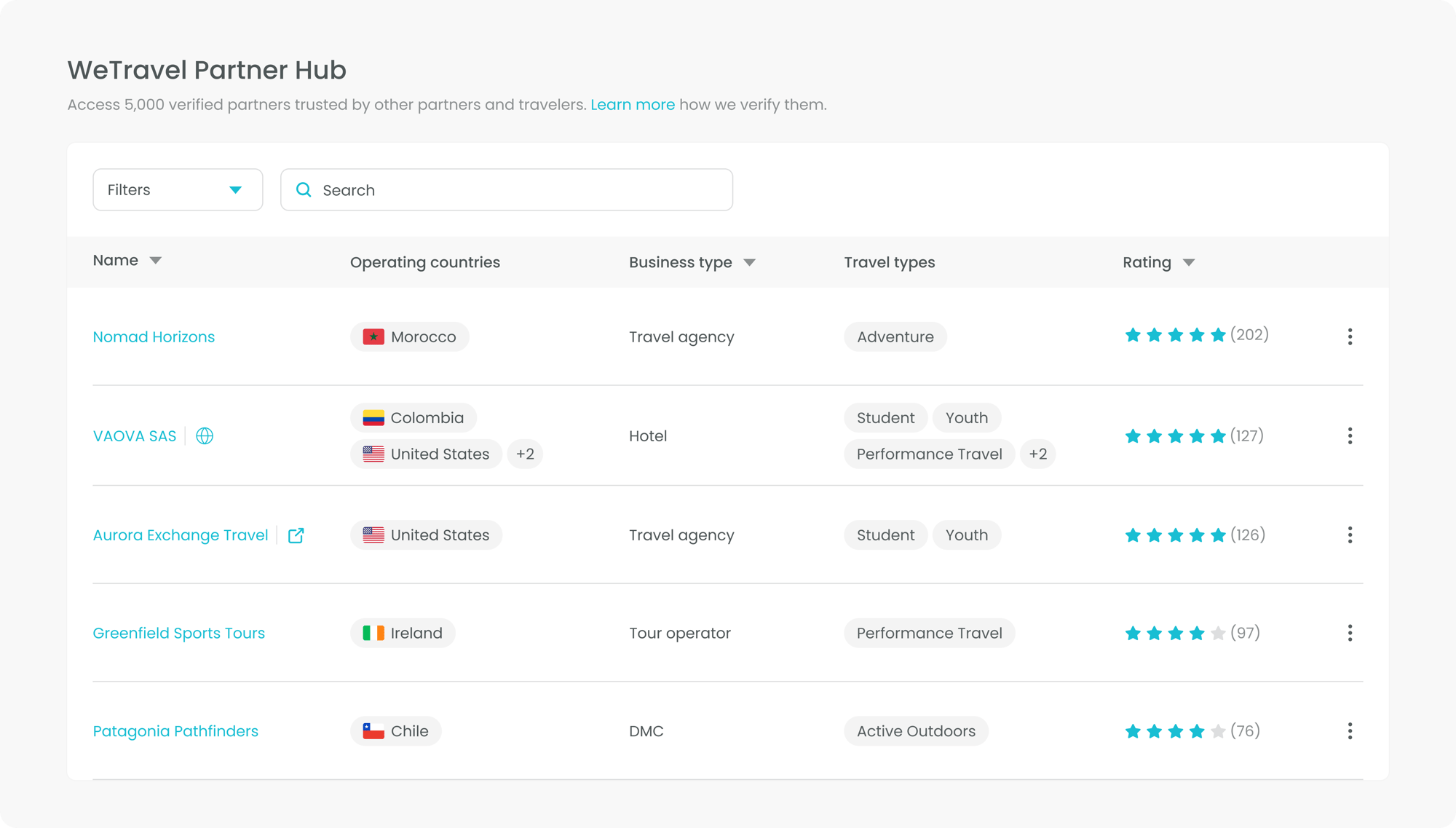Click Performance Travel tag in VAOVA SAS row
This screenshot has height=828, width=1456.
point(930,454)
